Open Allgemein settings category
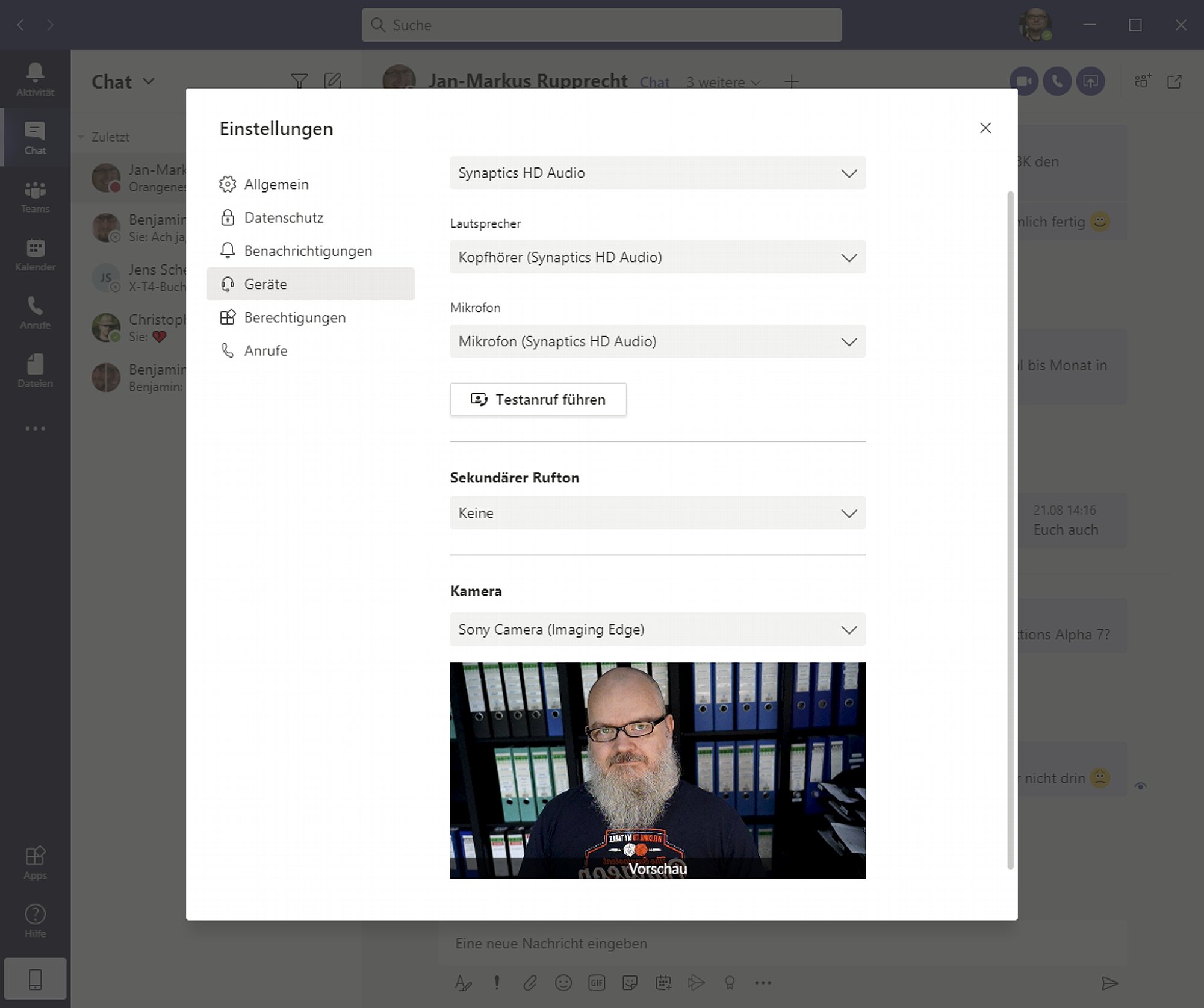Image resolution: width=1204 pixels, height=1008 pixels. [311, 184]
